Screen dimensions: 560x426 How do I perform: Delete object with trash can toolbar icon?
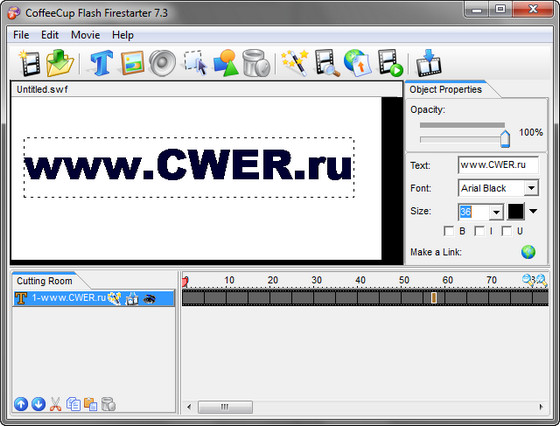(x=256, y=63)
